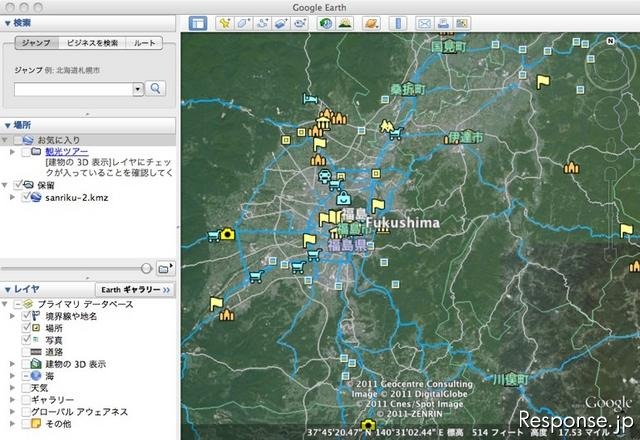Switch to the ルート tab
Image resolution: width=640 pixels, height=440 pixels.
tap(144, 43)
